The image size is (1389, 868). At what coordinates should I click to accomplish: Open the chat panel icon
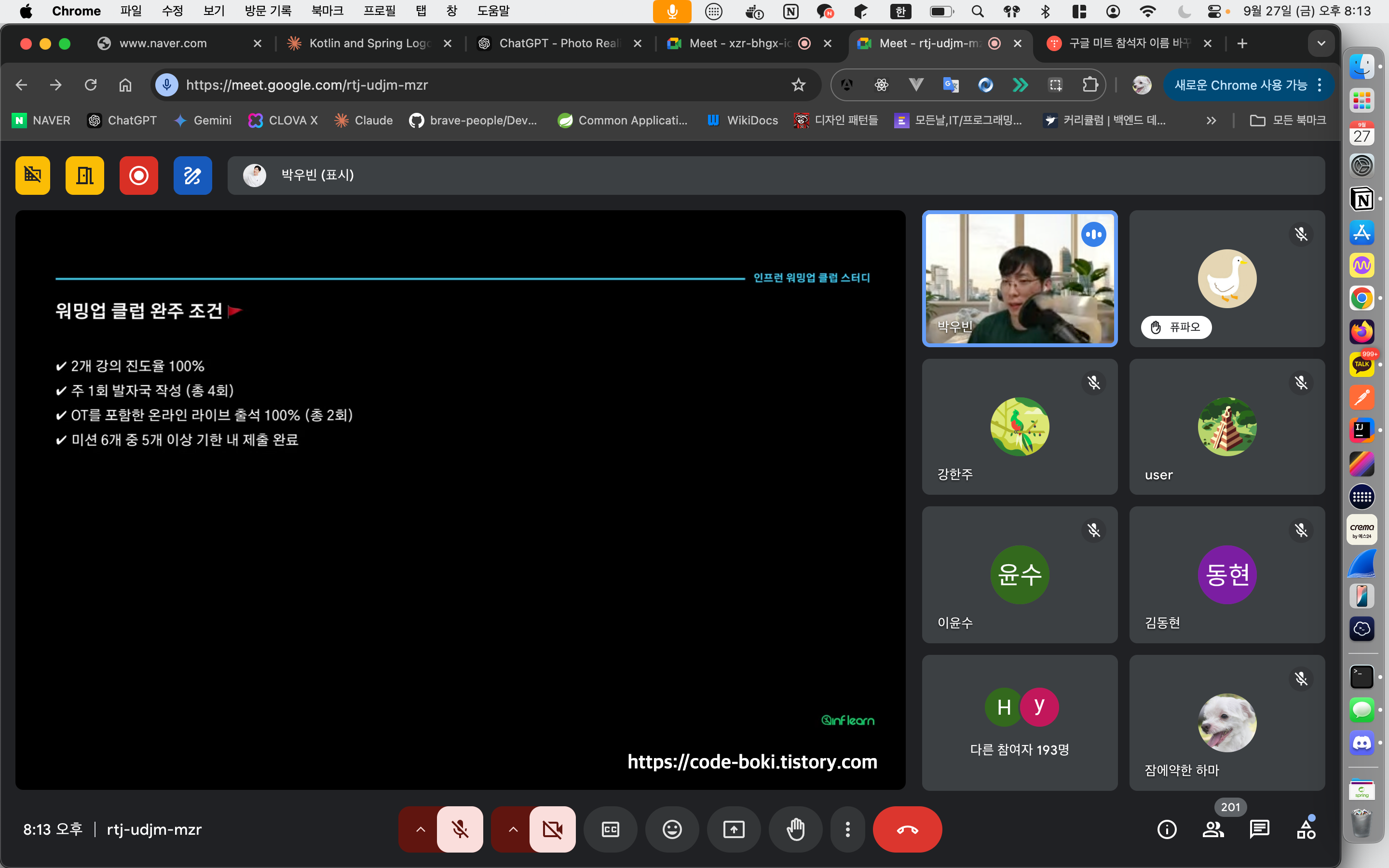pos(1259,829)
